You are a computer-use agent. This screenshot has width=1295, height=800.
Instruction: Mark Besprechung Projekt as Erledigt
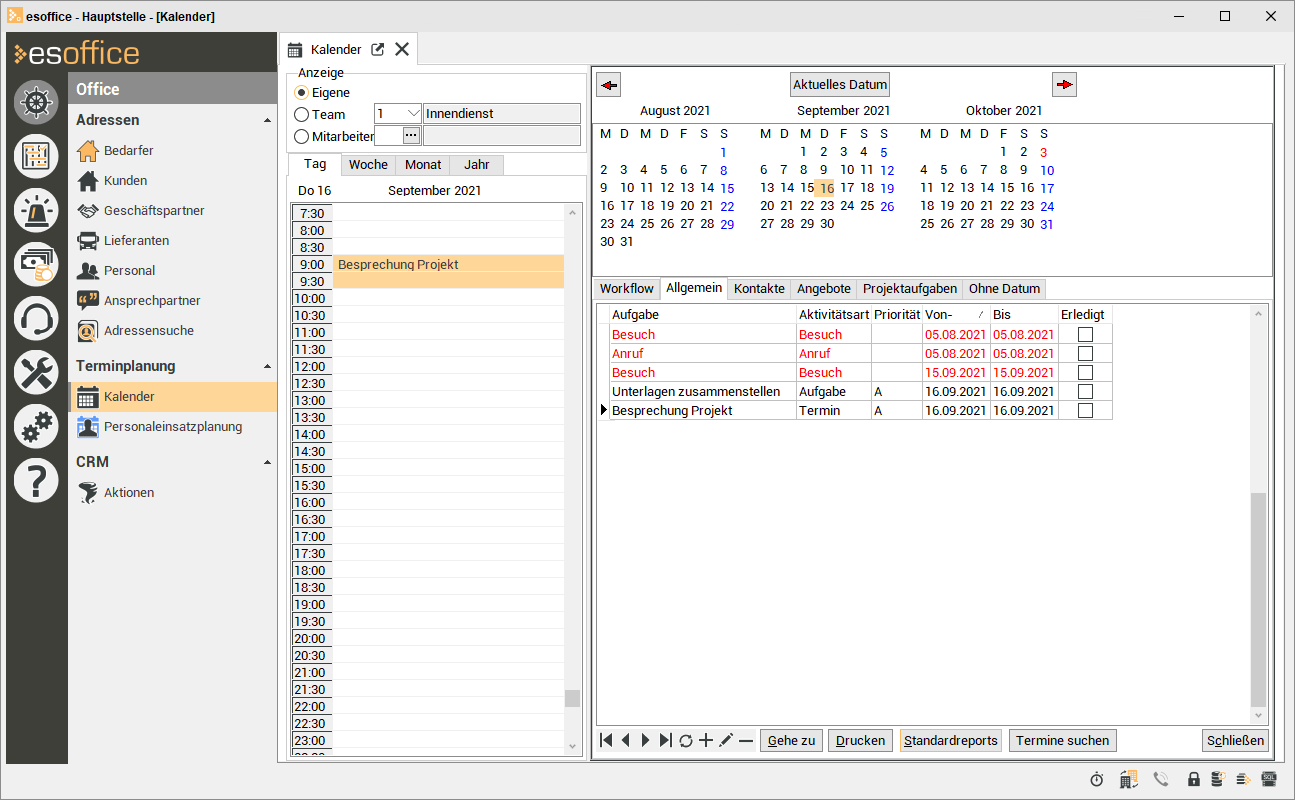(x=1085, y=411)
